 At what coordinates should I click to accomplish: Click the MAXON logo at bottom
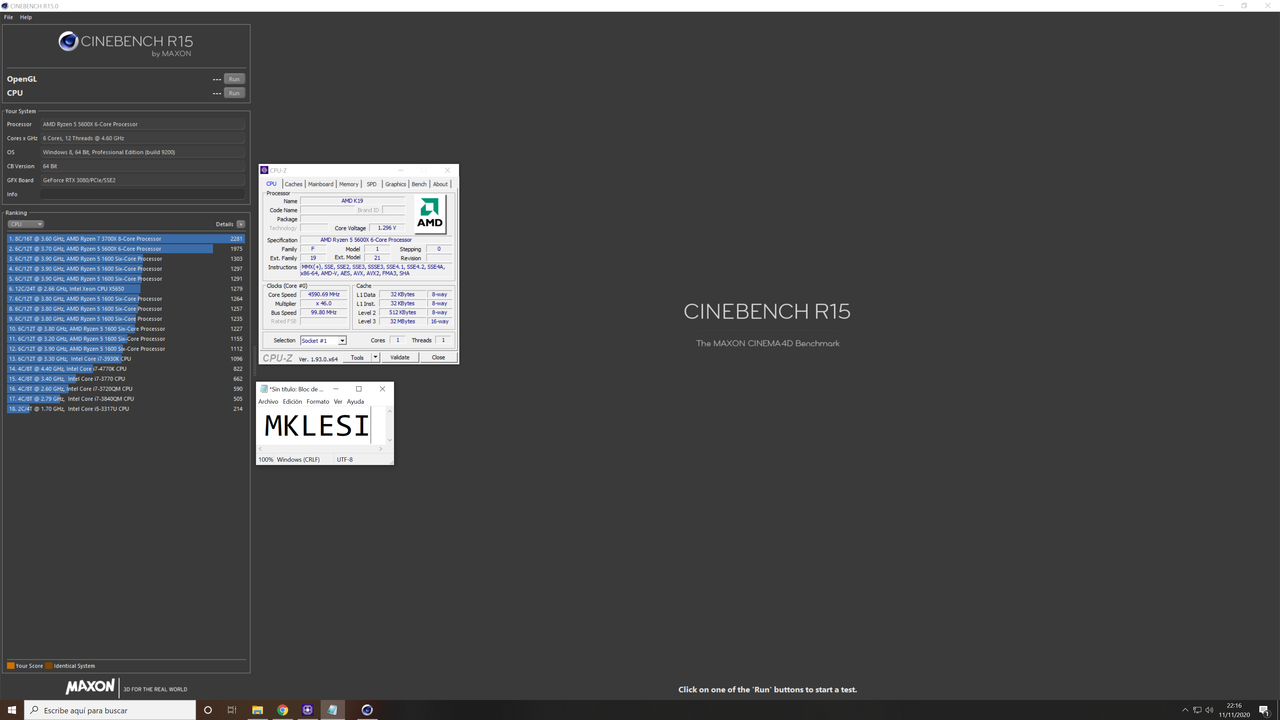(x=91, y=688)
